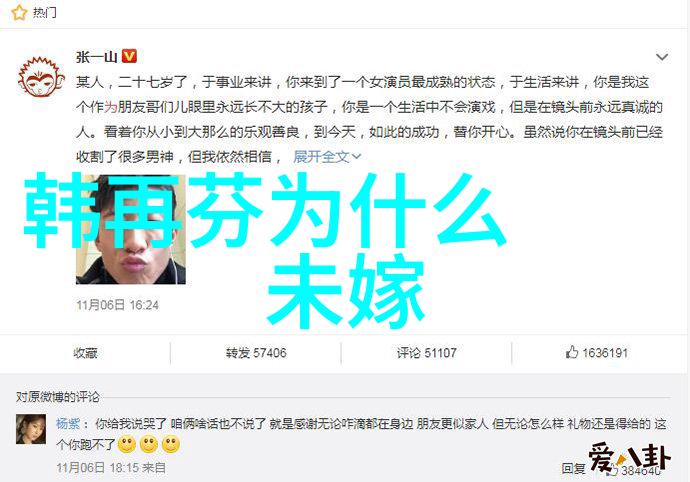The width and height of the screenshot is (690, 482).
Task: Click the like count 1636191
Action: [605, 353]
